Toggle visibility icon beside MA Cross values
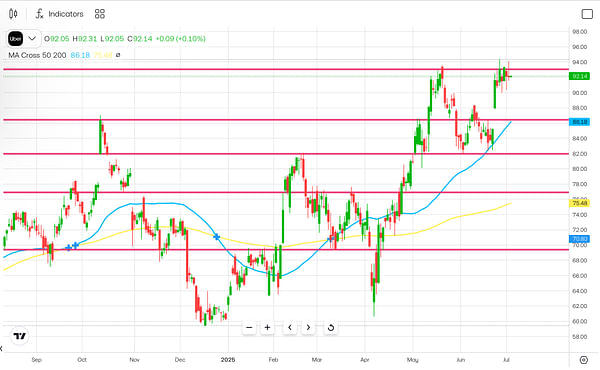Viewport: 600px width, 370px height. pyautogui.click(x=118, y=55)
